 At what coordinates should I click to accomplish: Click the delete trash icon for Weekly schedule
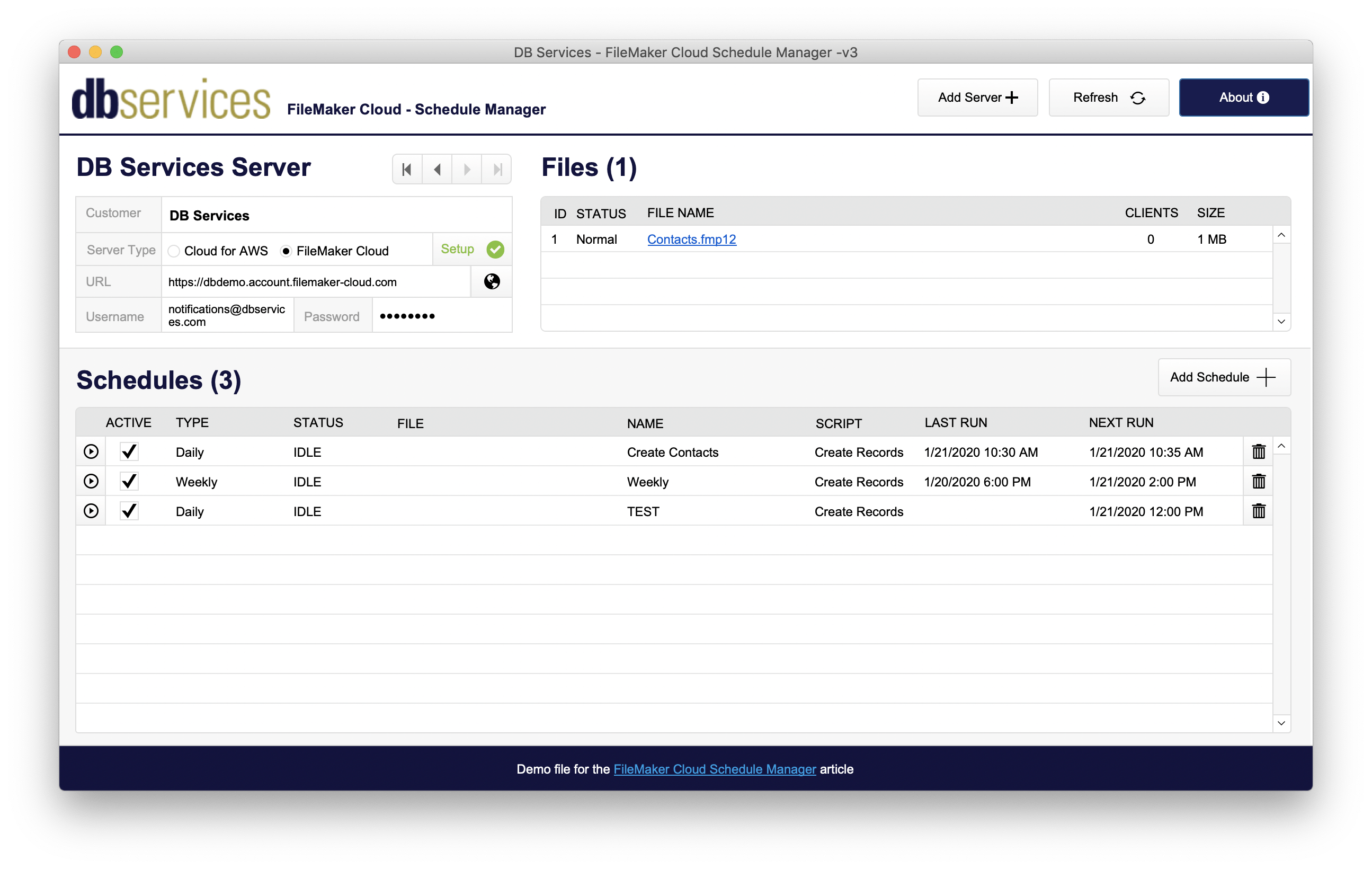(1258, 482)
